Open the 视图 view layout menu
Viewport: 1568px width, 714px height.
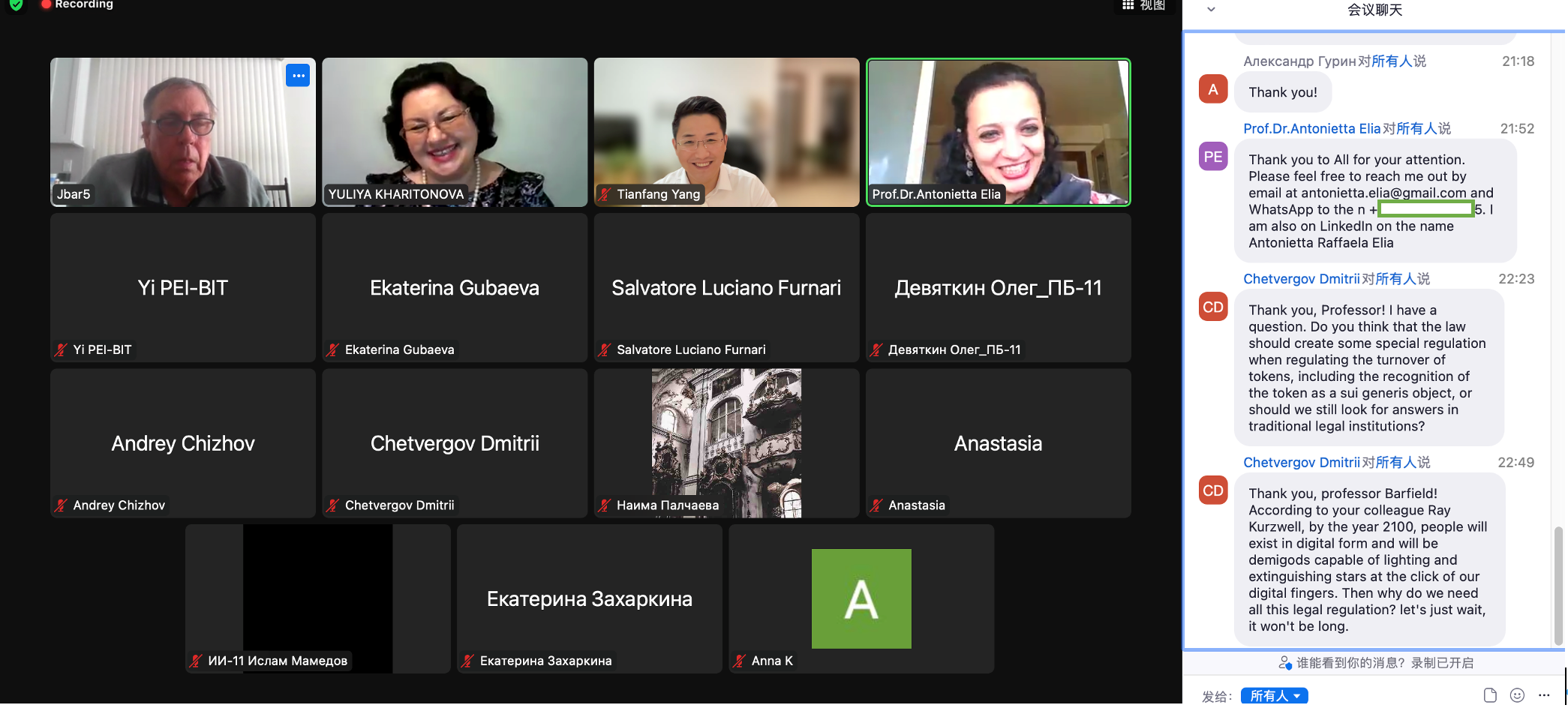(1143, 5)
